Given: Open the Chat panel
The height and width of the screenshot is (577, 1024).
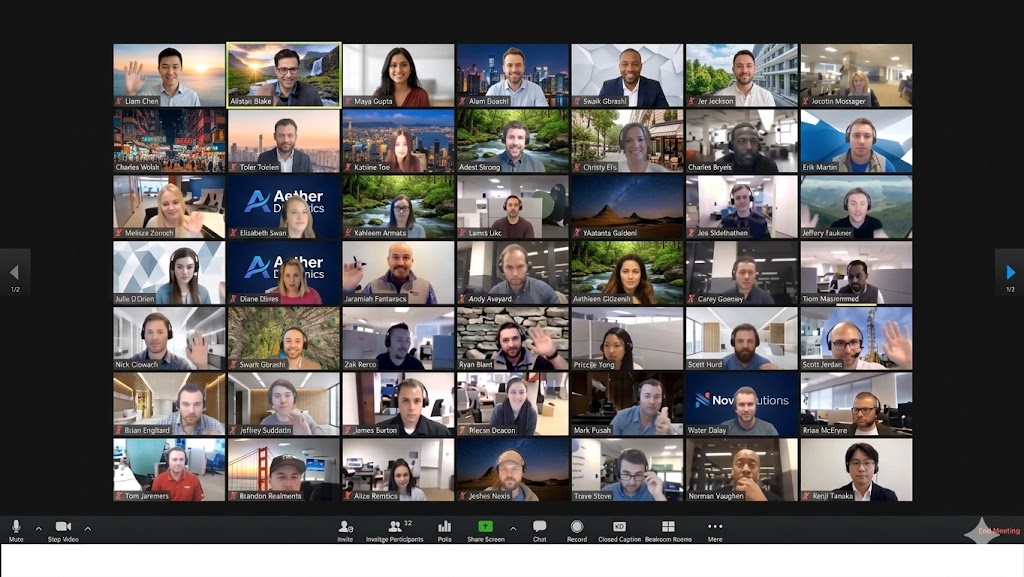Looking at the screenshot, I should click(539, 527).
